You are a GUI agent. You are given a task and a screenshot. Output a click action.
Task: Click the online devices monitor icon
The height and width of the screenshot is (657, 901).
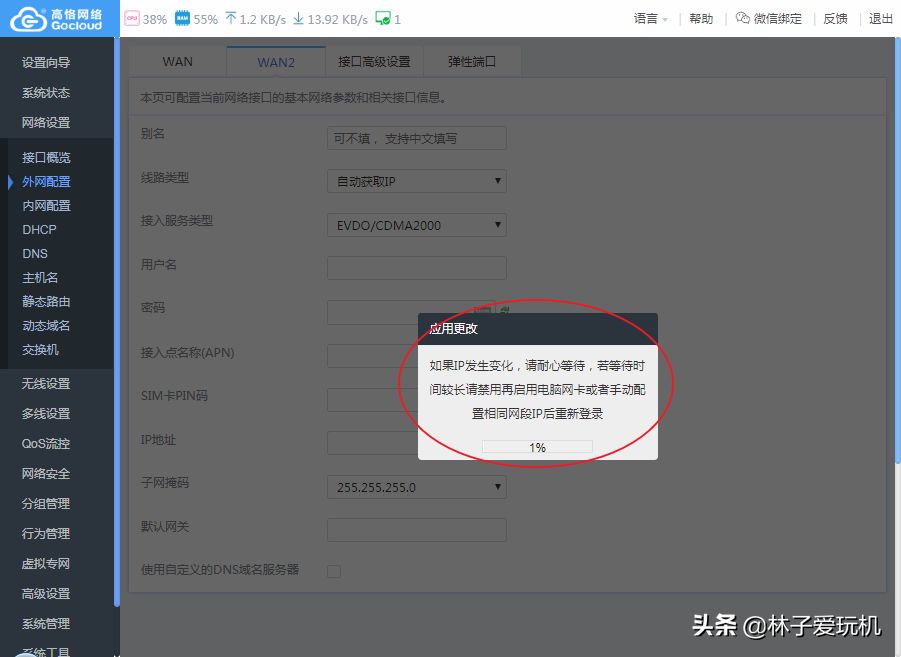point(383,18)
